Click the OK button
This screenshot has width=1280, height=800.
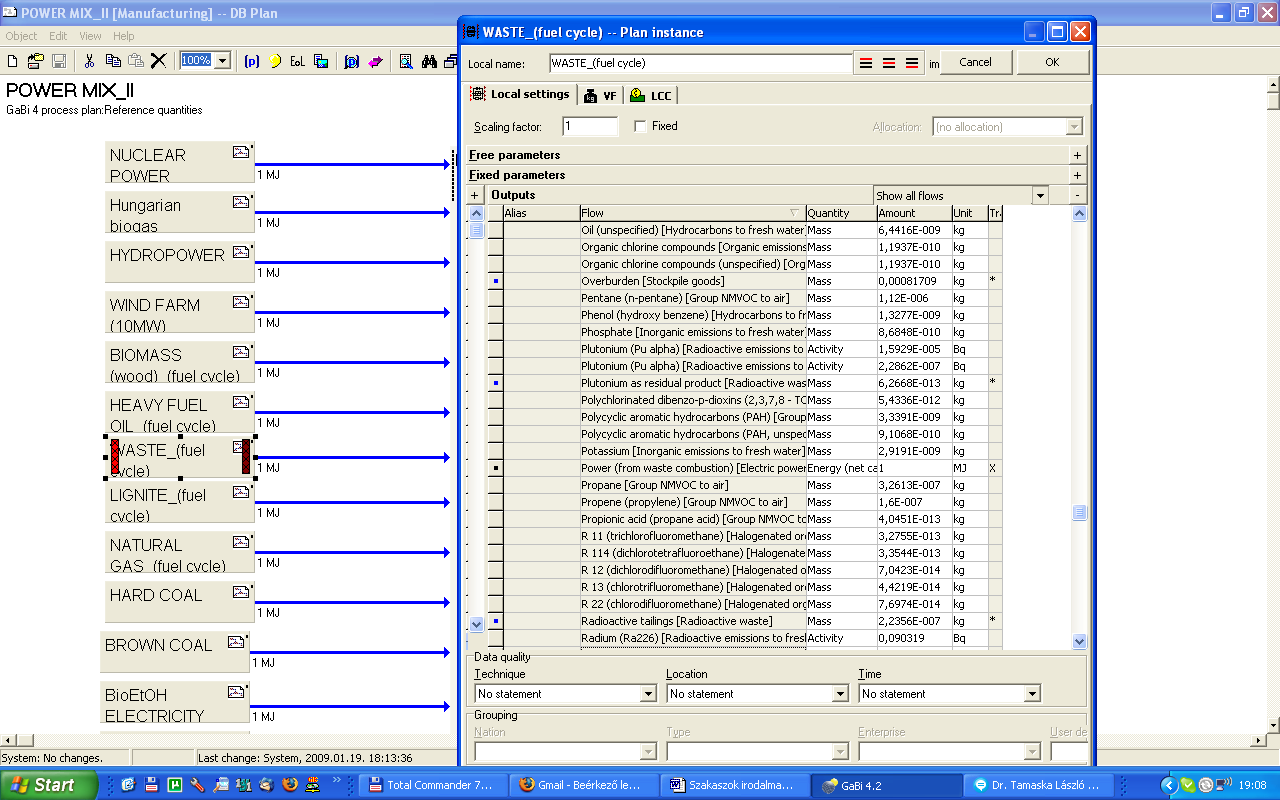pos(1052,62)
